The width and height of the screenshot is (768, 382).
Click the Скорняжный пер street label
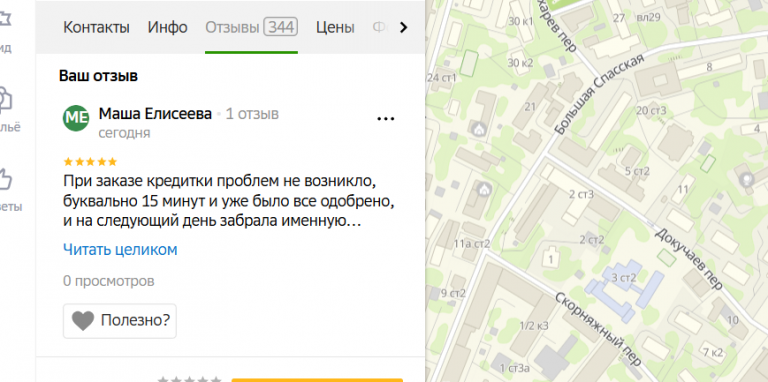click(598, 329)
